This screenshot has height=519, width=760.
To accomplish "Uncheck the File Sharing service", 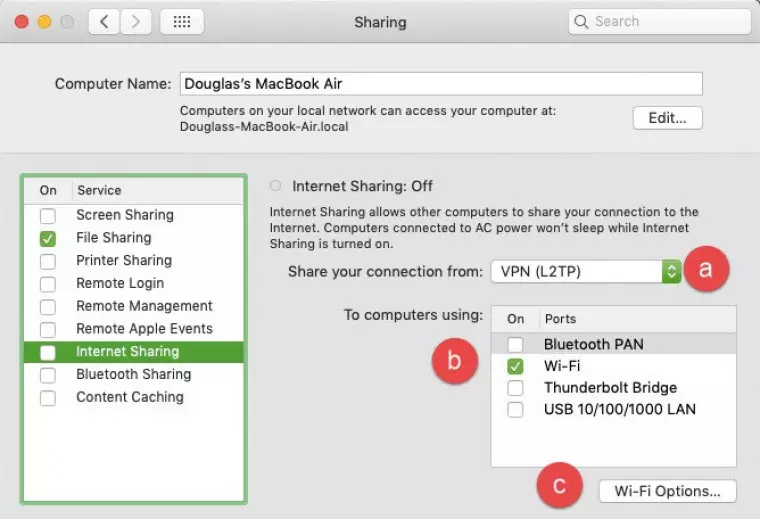I will tap(48, 239).
